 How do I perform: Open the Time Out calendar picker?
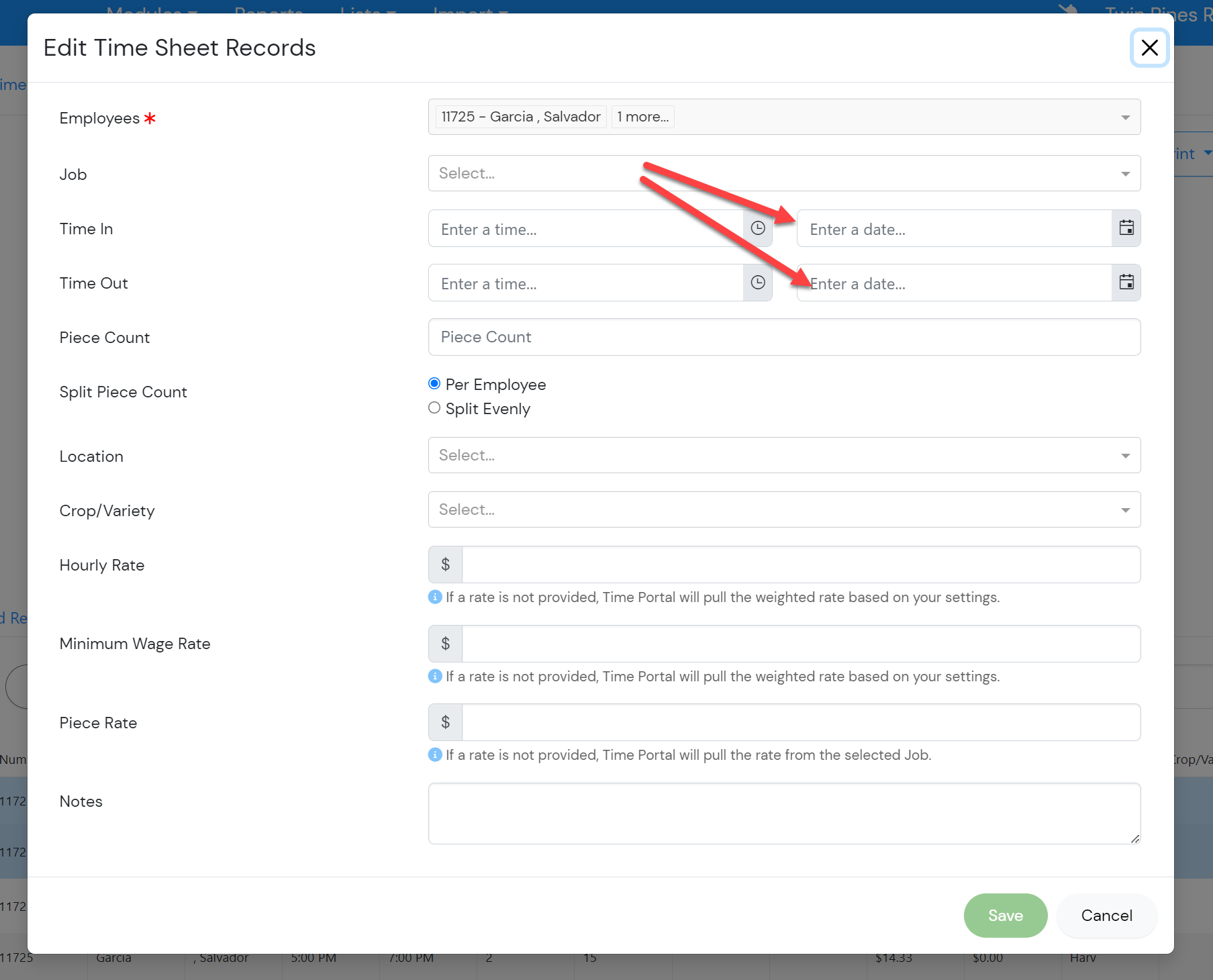1126,283
